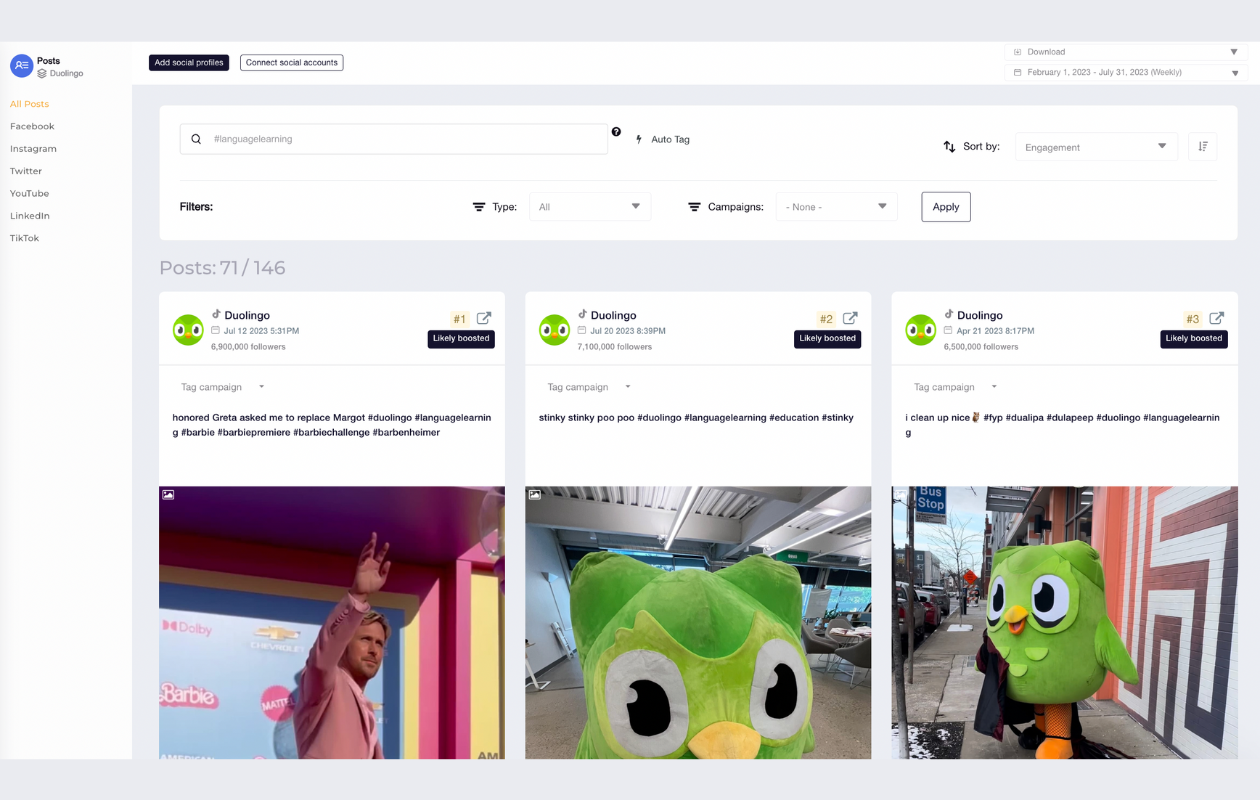The width and height of the screenshot is (1260, 800).
Task: Open the Duo owl bus stop image
Action: click(x=1065, y=622)
